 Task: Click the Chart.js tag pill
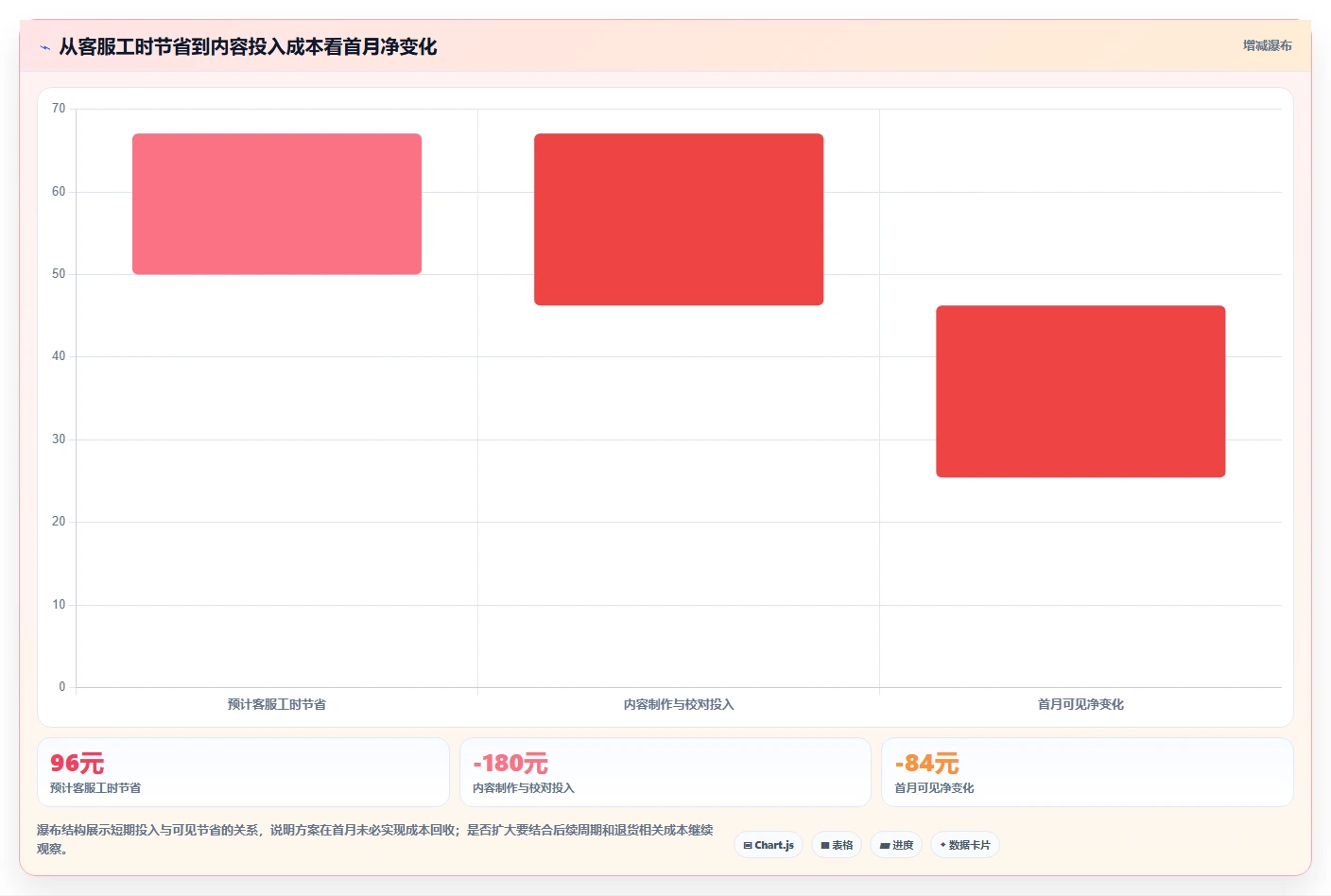pos(769,845)
